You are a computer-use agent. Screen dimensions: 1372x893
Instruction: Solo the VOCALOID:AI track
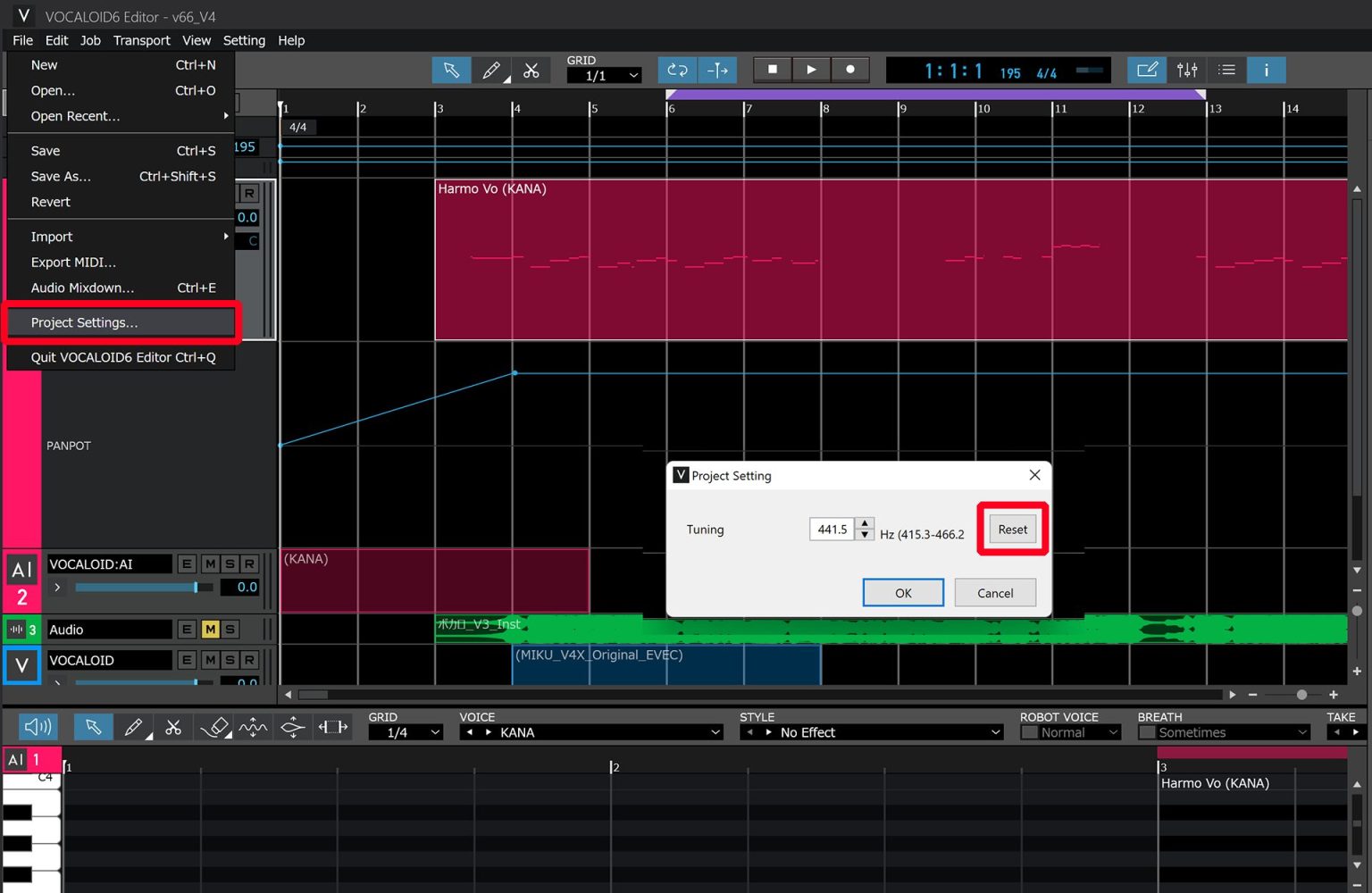tap(230, 563)
